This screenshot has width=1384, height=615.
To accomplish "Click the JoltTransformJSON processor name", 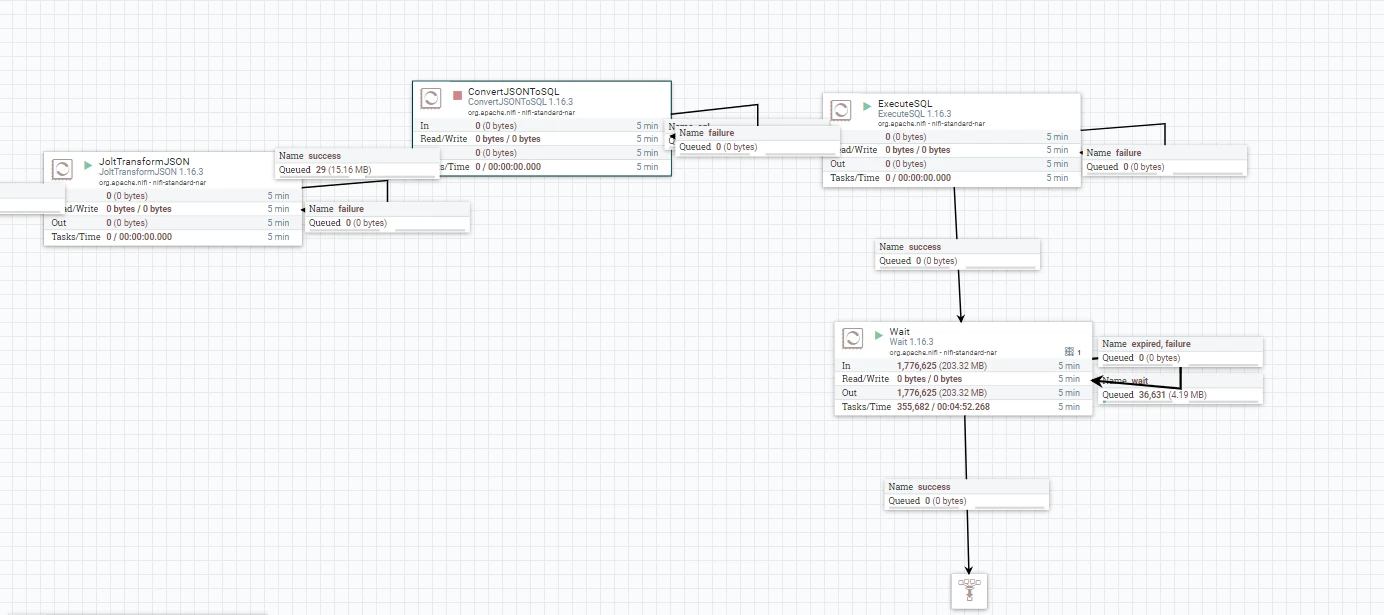I will [x=144, y=162].
